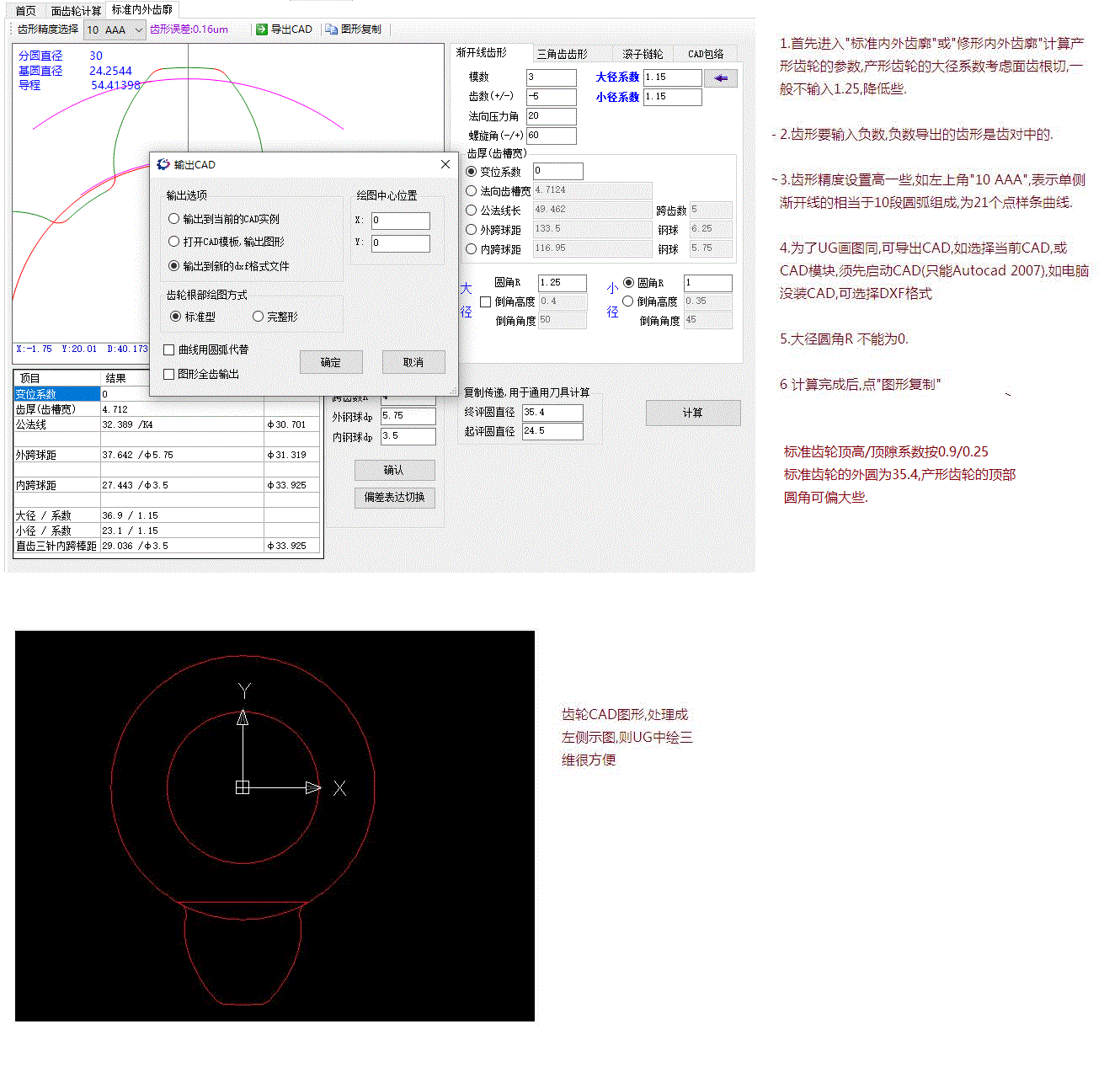Click the purple arrow button beside 大径系数
The height and width of the screenshot is (1088, 1120).
click(721, 78)
